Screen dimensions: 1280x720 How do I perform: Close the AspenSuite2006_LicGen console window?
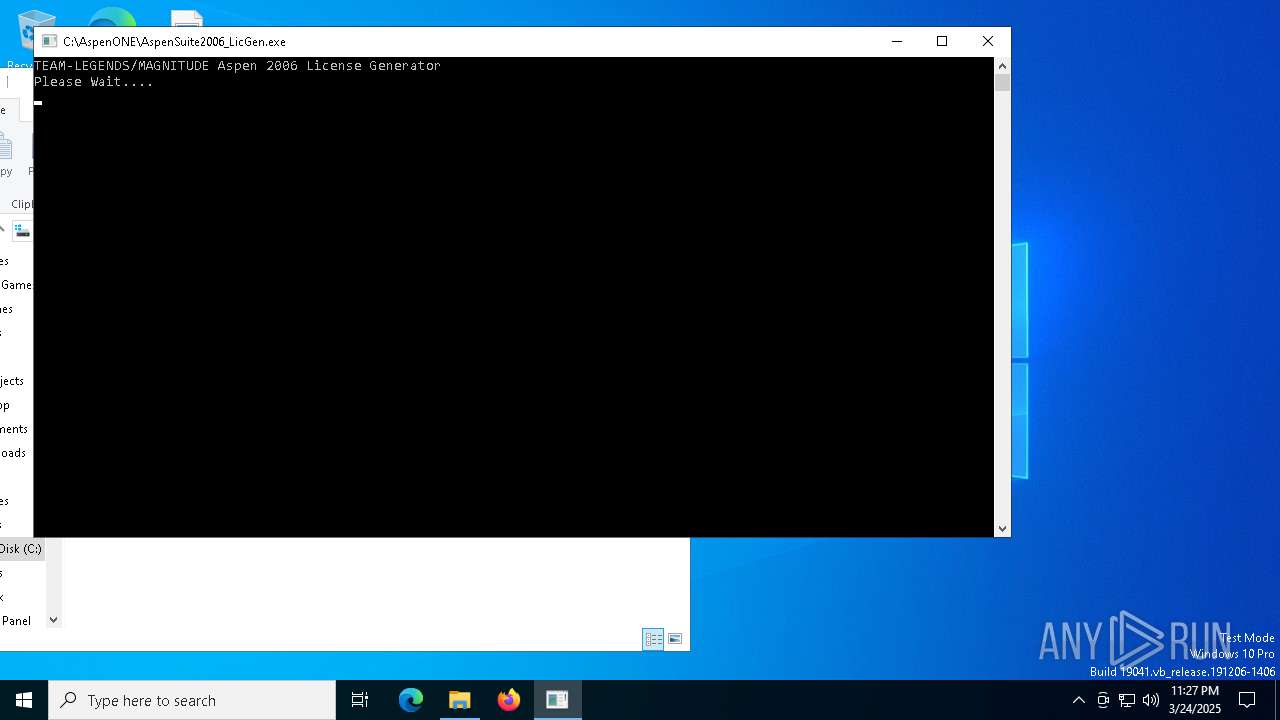tap(988, 41)
